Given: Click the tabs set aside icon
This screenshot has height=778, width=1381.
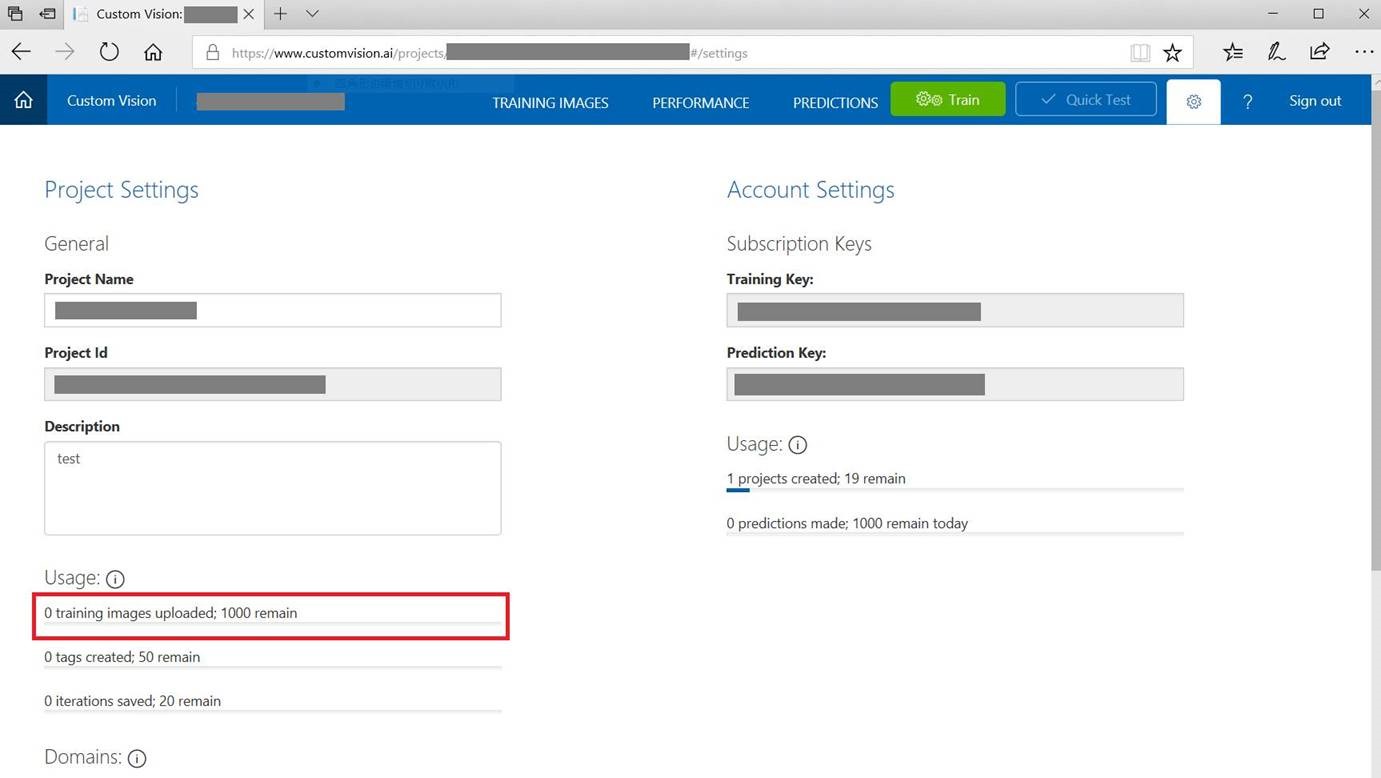Looking at the screenshot, I should coord(15,14).
